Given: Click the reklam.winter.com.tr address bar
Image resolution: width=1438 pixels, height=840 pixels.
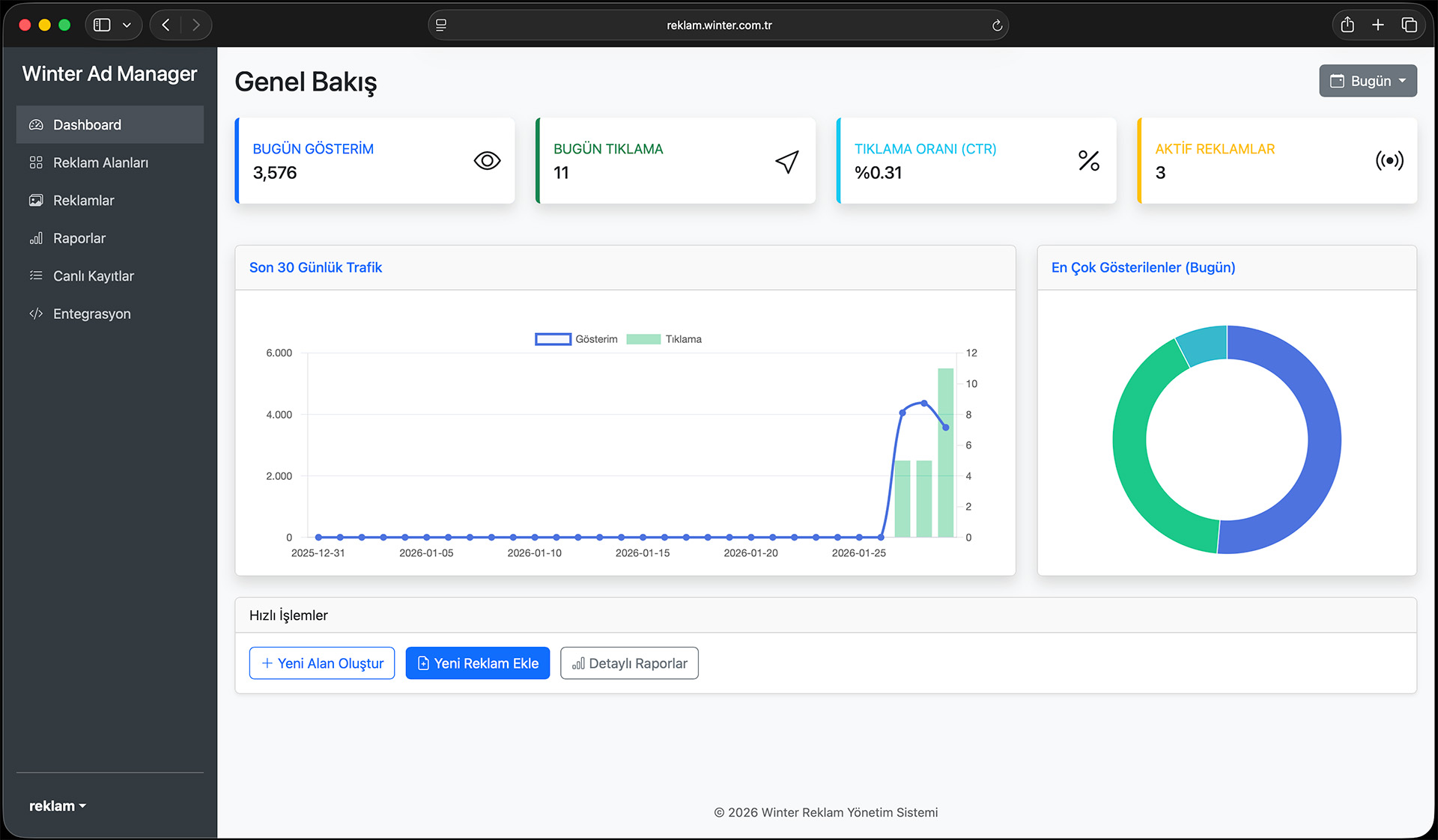Looking at the screenshot, I should click(x=718, y=25).
